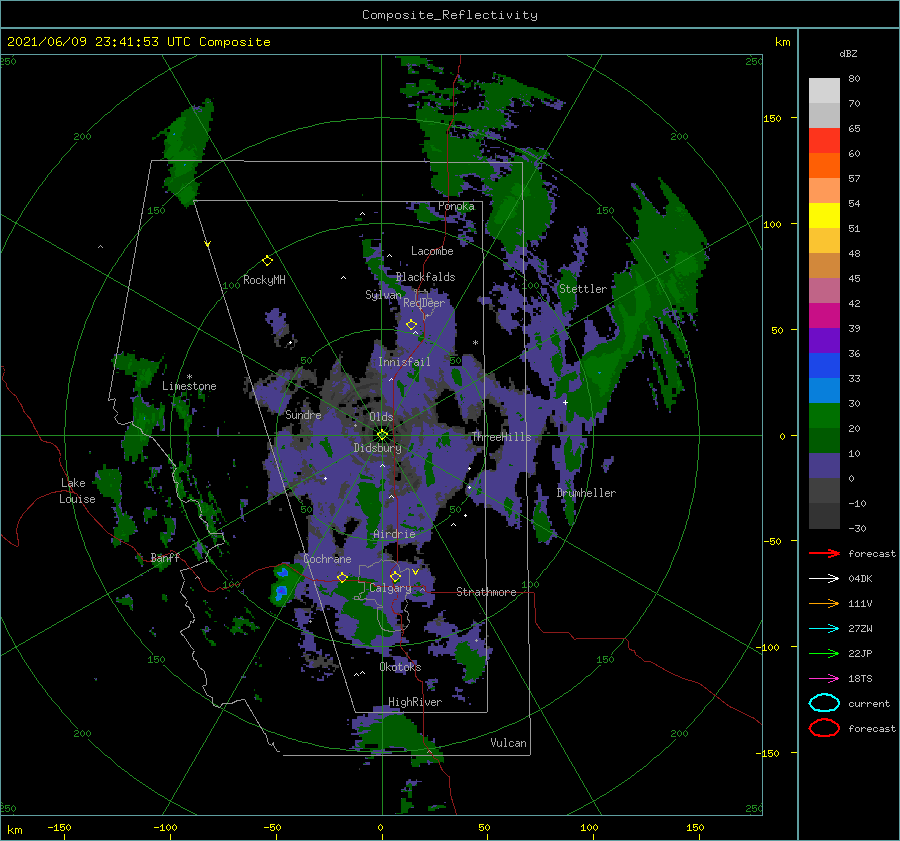Click the yellow diamond marker near RockyMH
This screenshot has width=900, height=841.
coord(267,261)
